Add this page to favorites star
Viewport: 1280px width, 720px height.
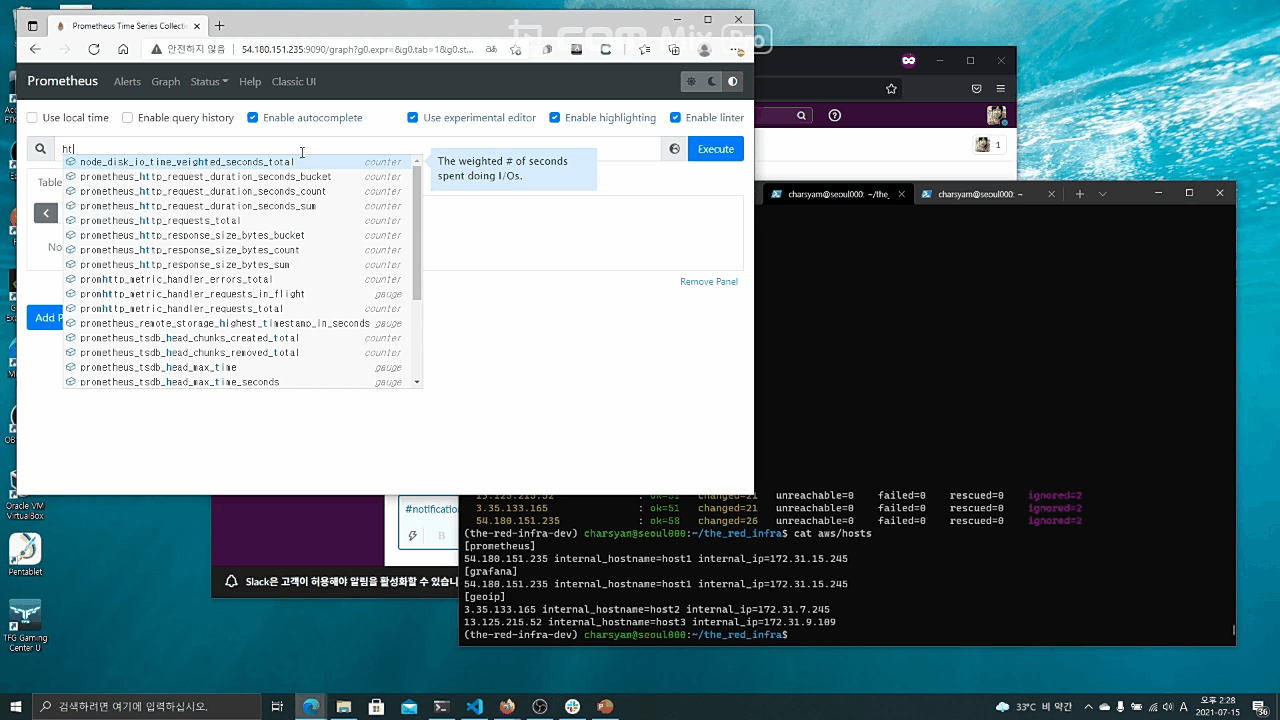[x=516, y=49]
